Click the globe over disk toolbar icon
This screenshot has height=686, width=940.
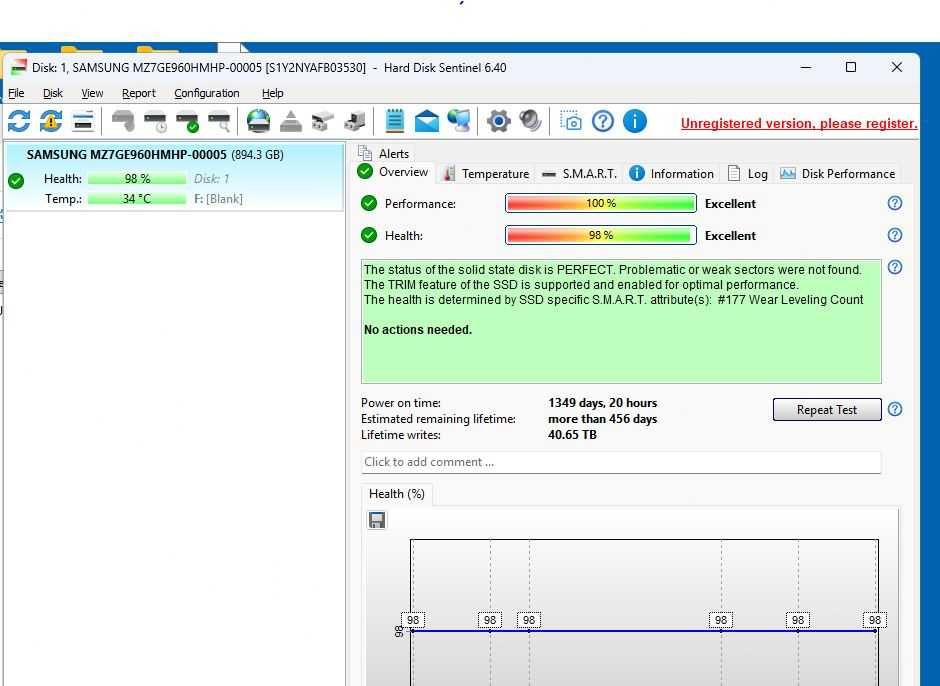tap(258, 121)
